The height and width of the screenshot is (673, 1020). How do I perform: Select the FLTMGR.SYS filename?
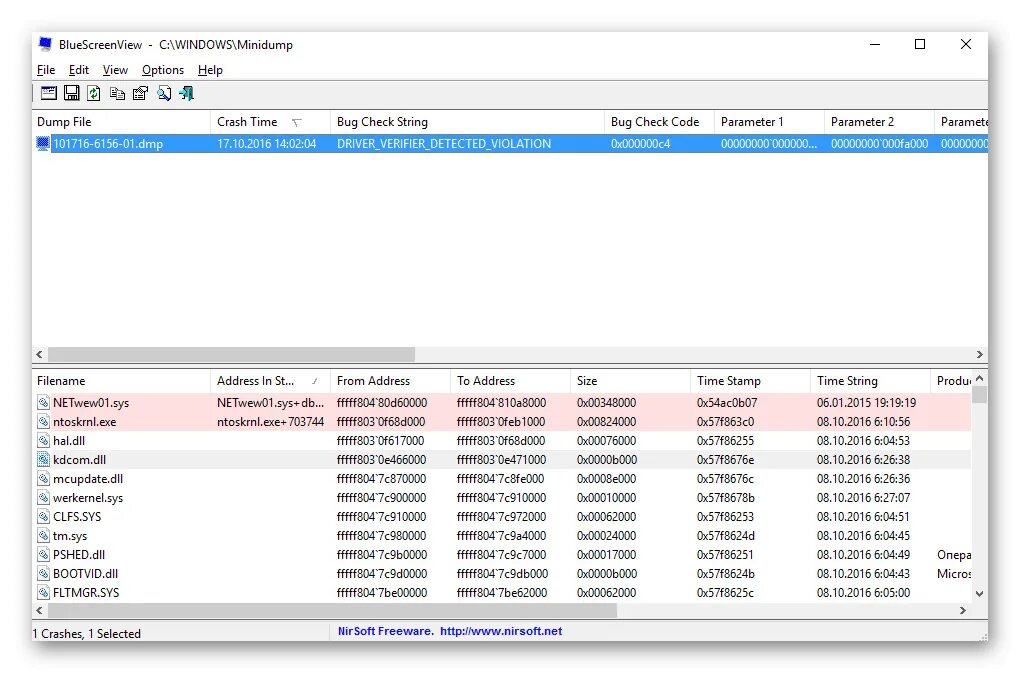point(86,592)
